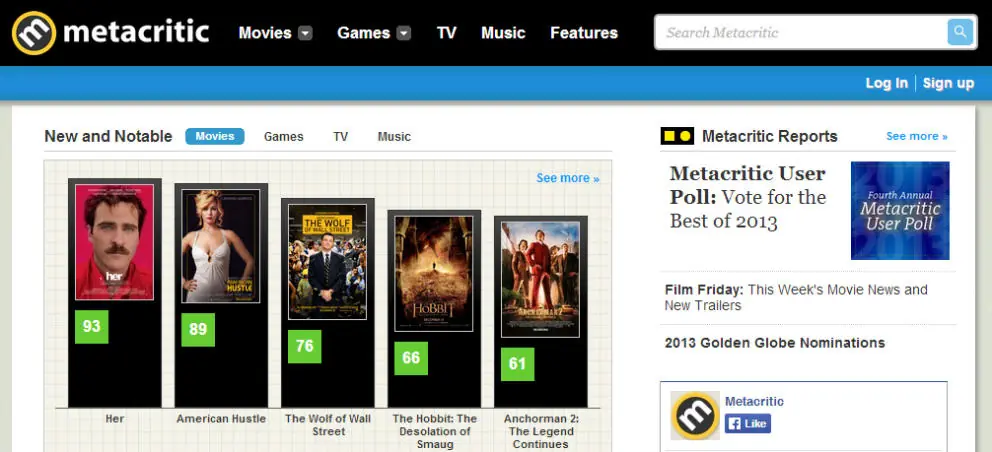Switch to Games tab in New and Notable
Screen dimensions: 992x452
coord(283,137)
